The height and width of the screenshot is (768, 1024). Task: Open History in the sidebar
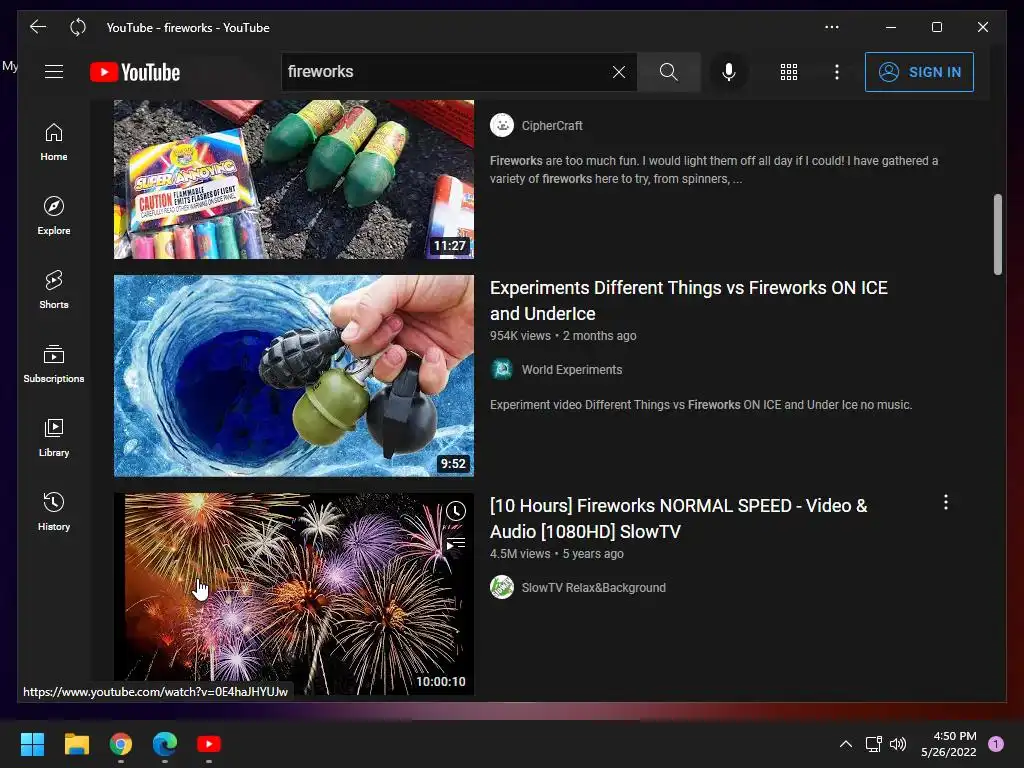54,511
